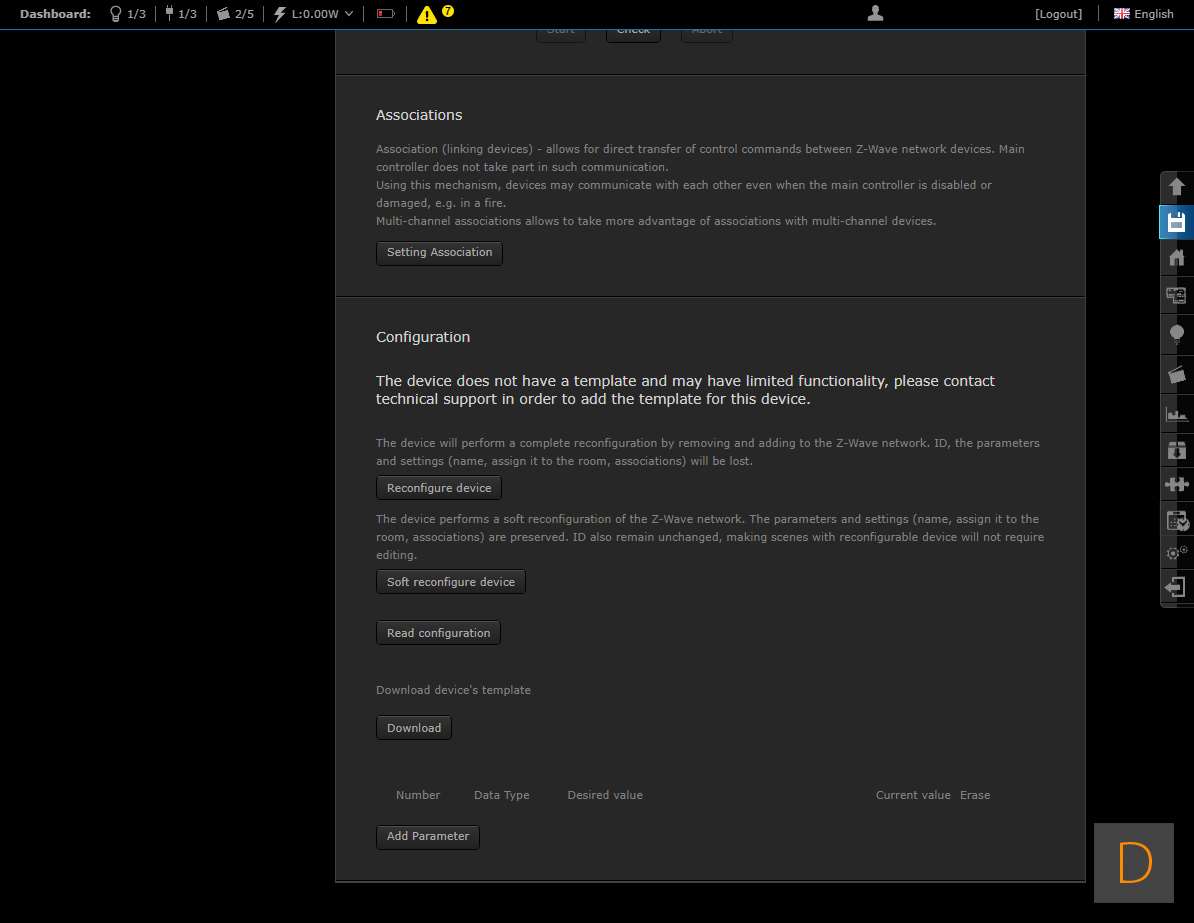
Task: Click the puzzle piece plugins icon
Action: [x=1176, y=485]
